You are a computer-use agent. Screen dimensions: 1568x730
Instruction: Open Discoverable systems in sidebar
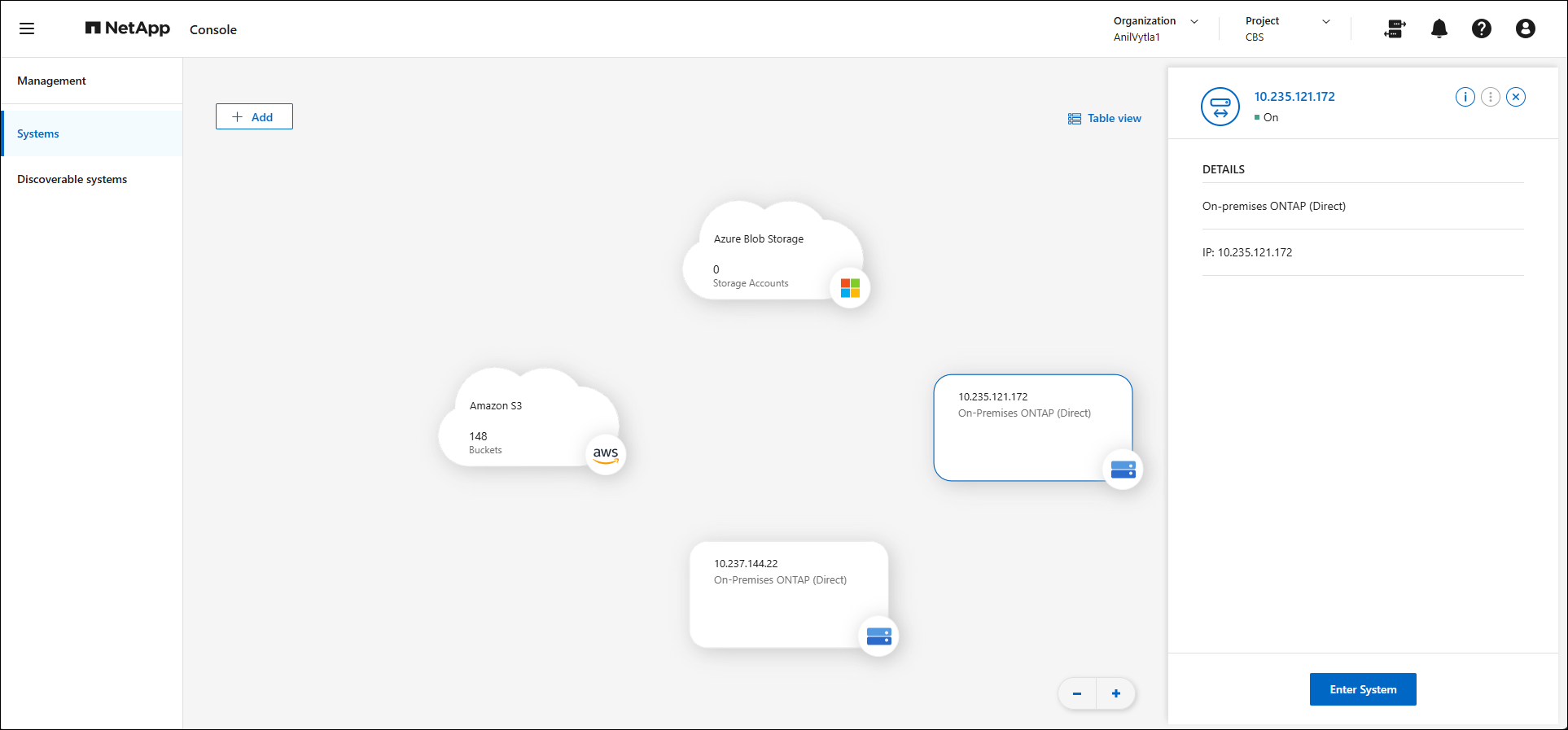pyautogui.click(x=72, y=179)
